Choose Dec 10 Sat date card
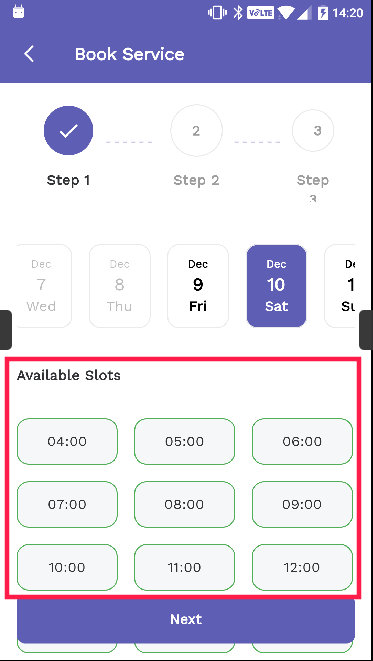This screenshot has width=373, height=661. (x=276, y=286)
